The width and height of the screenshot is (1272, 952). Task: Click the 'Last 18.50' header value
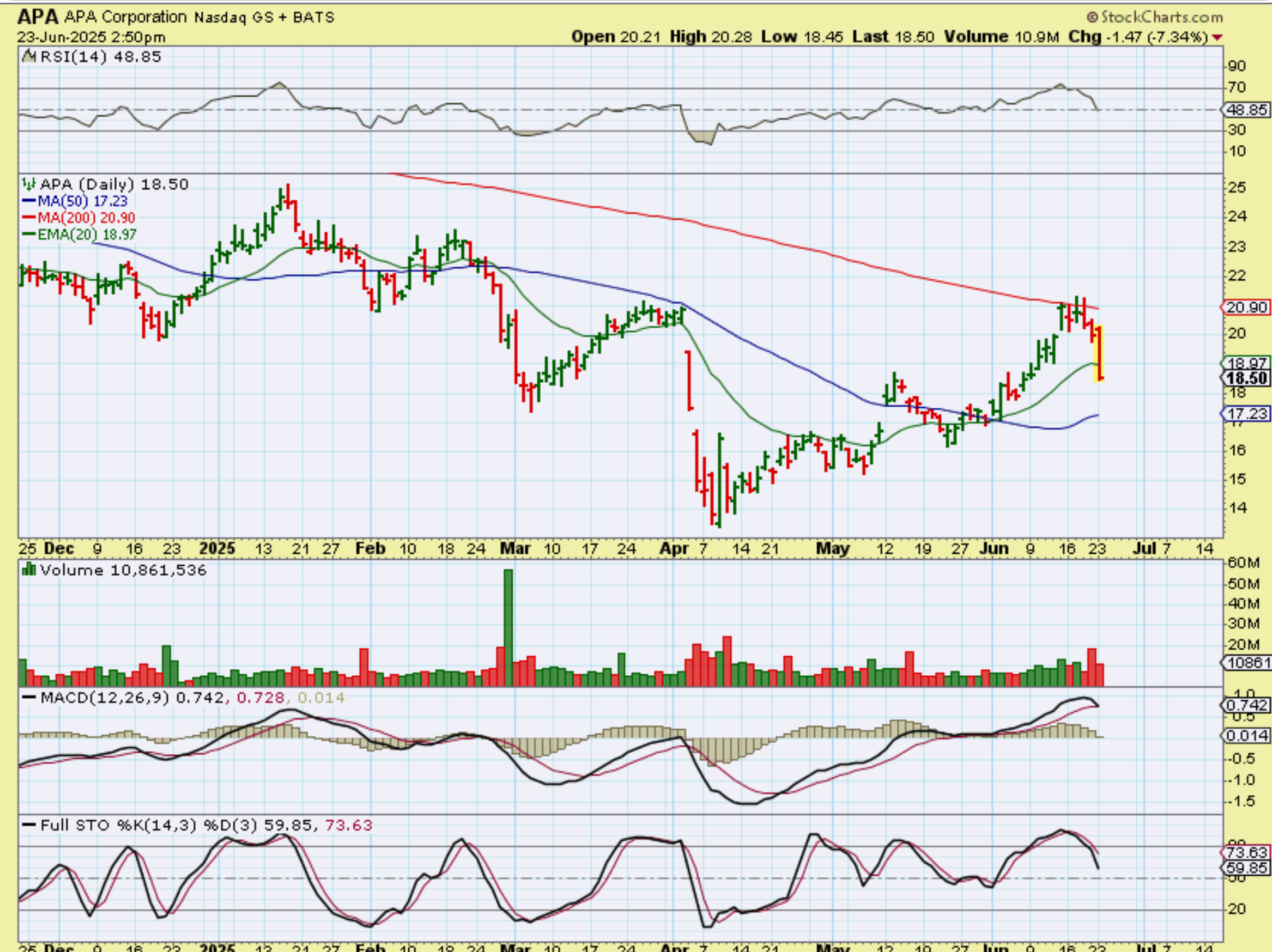pyautogui.click(x=893, y=37)
